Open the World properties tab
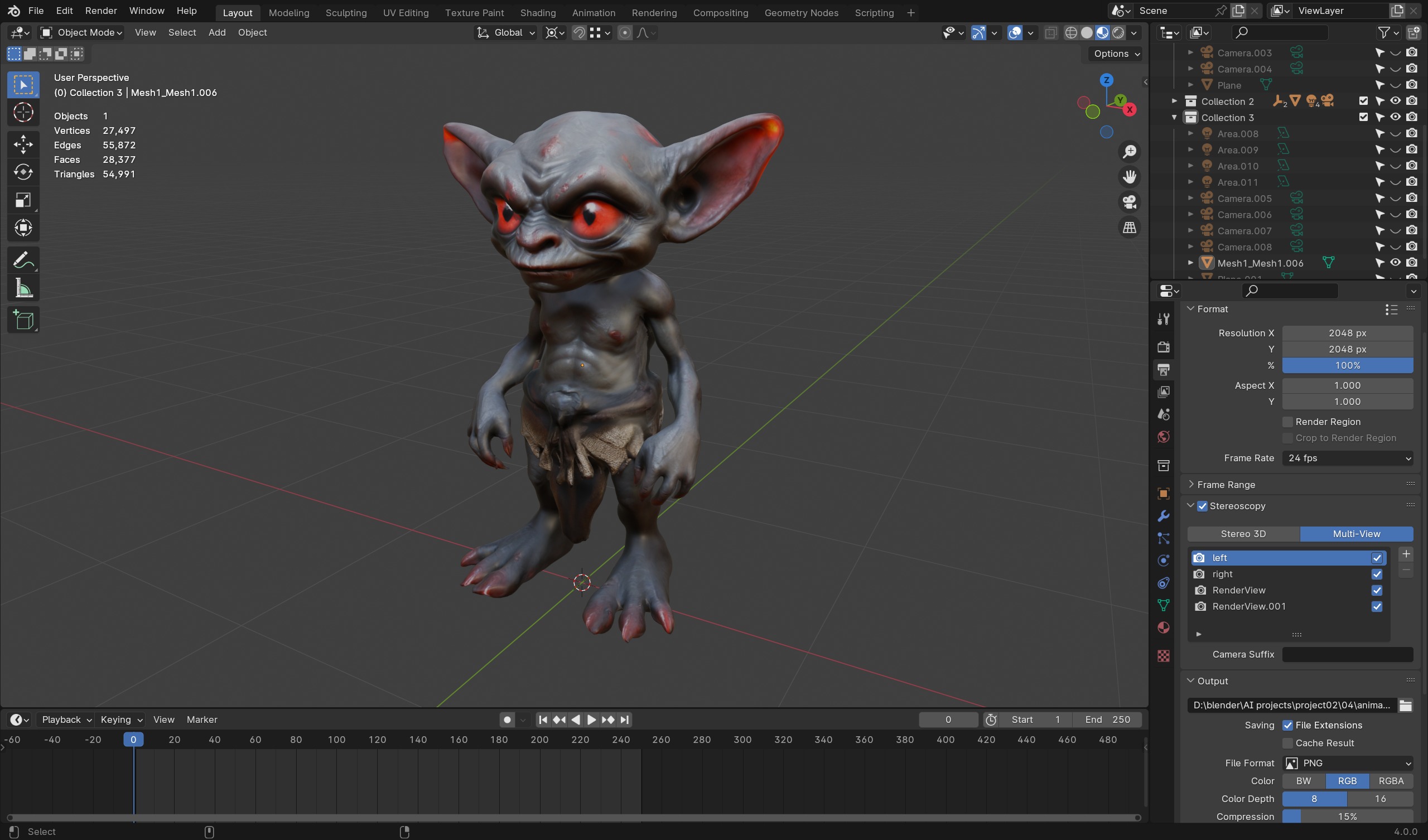Image resolution: width=1428 pixels, height=840 pixels. point(1163,437)
